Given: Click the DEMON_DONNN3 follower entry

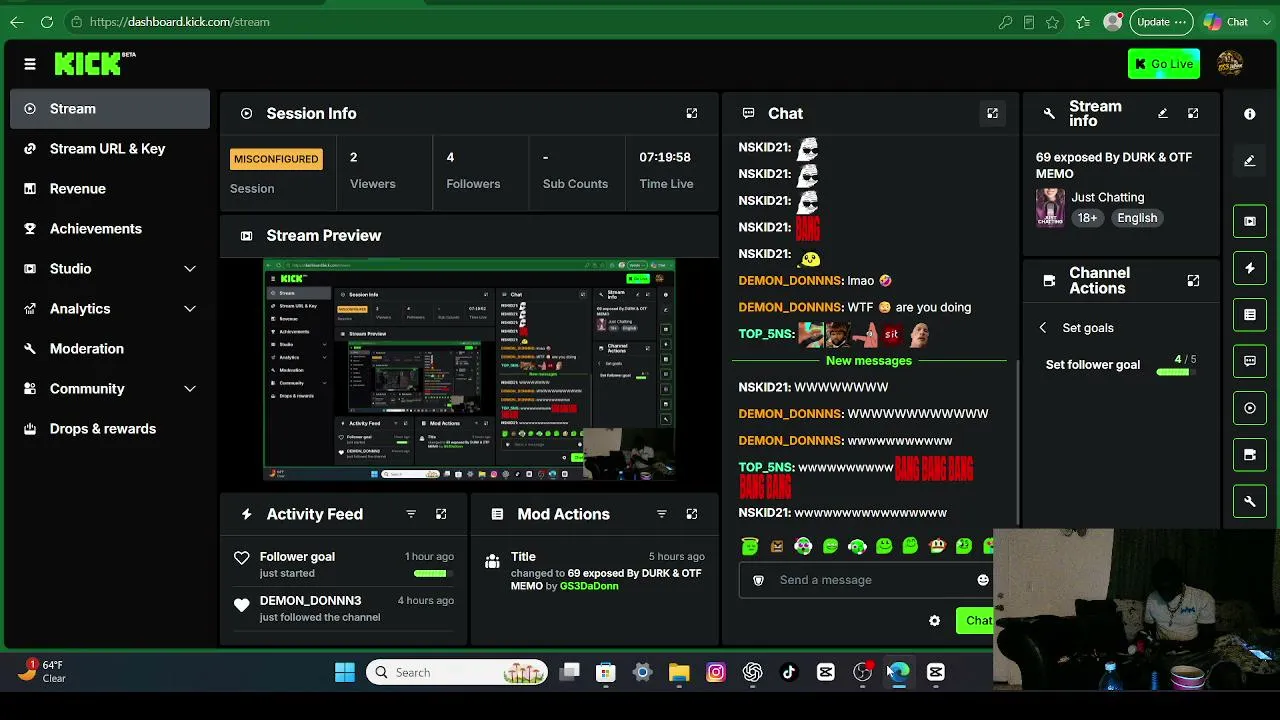Looking at the screenshot, I should pos(345,608).
